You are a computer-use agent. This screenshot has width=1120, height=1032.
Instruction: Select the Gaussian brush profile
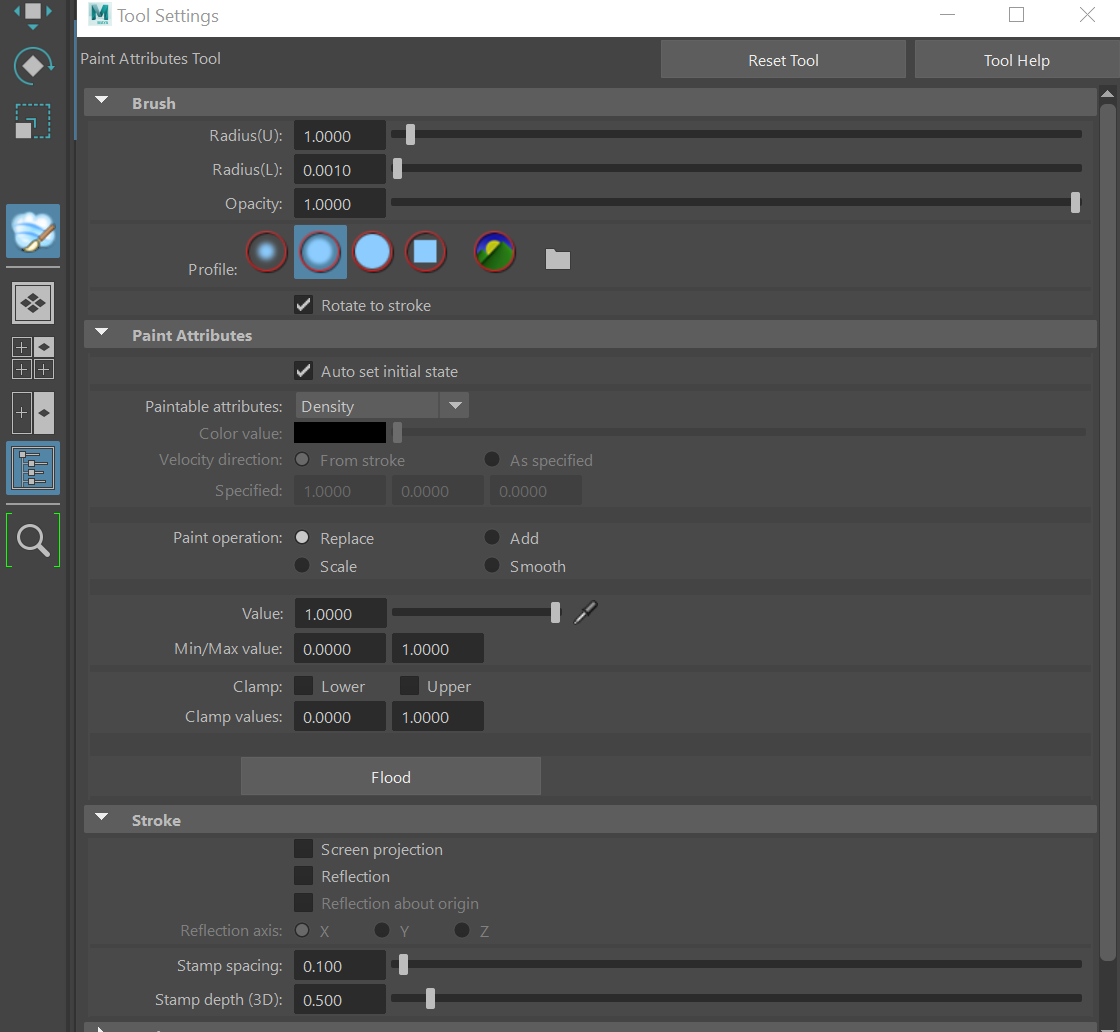[266, 252]
